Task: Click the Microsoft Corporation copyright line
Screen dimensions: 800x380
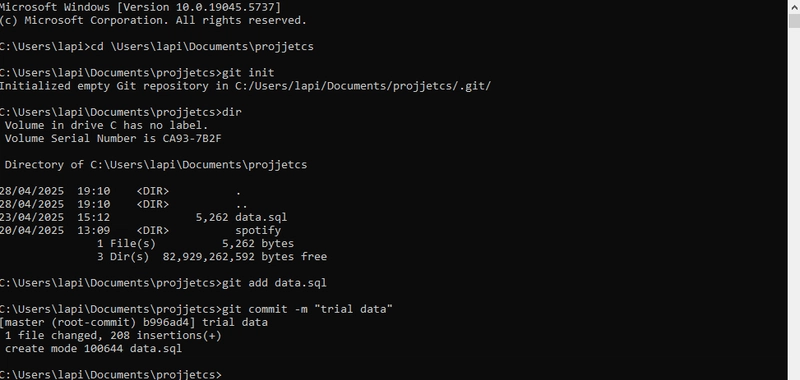Action: pyautogui.click(x=153, y=20)
